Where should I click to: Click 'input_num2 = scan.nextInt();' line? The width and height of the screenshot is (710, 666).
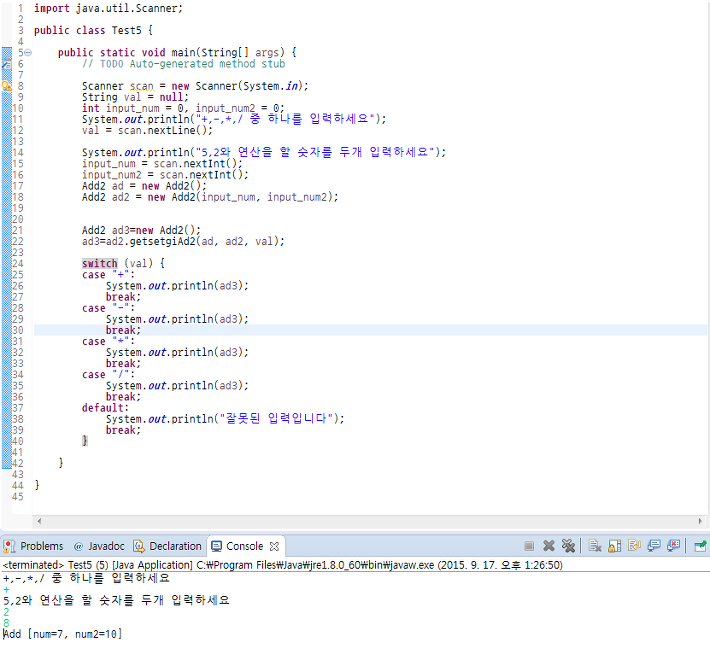point(165,175)
